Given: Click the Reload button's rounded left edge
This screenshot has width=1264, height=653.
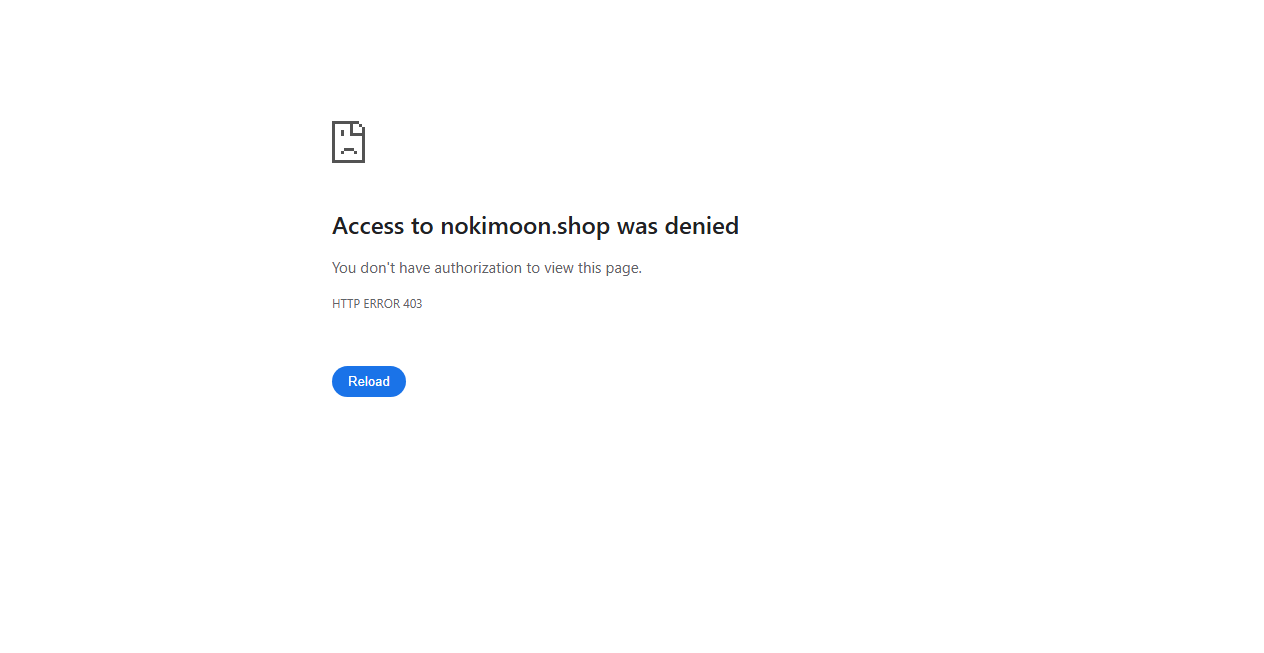Looking at the screenshot, I should click(340, 381).
